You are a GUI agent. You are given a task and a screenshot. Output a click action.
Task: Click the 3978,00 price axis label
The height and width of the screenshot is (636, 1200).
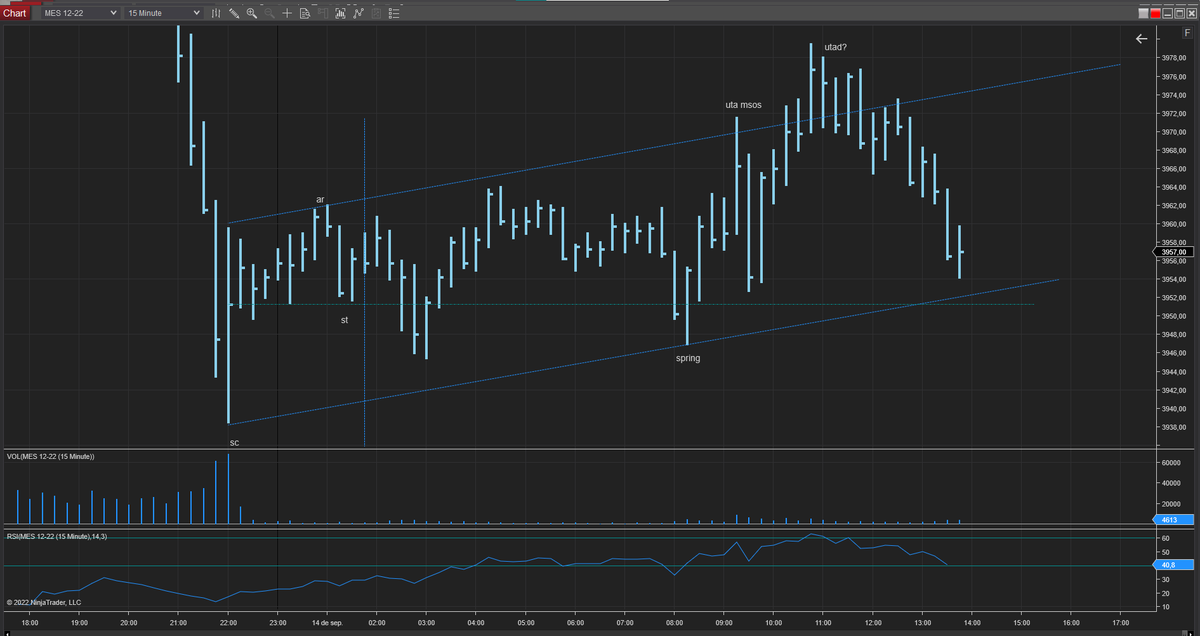tap(1176, 58)
